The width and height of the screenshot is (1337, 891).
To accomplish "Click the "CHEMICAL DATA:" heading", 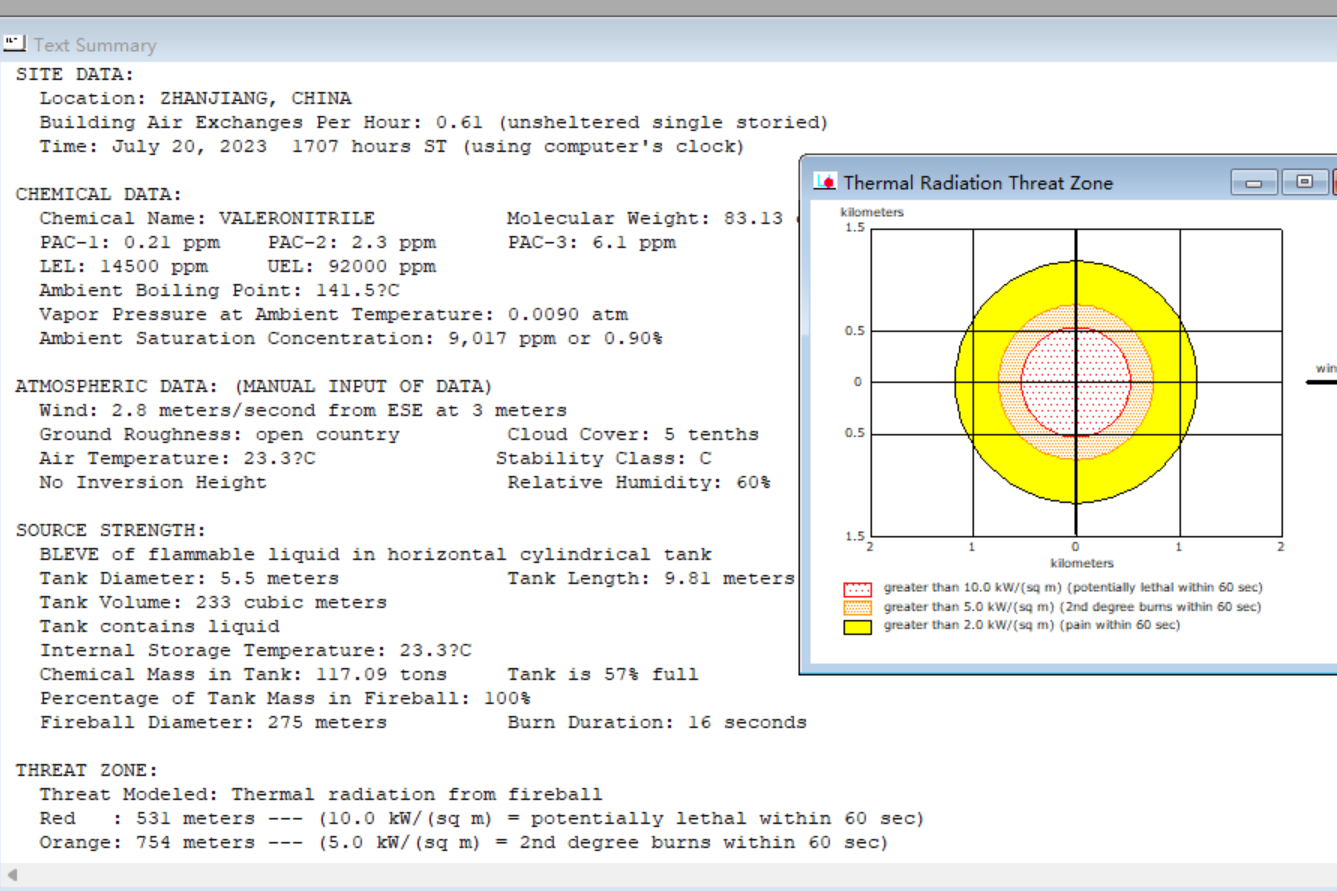I will [x=99, y=194].
